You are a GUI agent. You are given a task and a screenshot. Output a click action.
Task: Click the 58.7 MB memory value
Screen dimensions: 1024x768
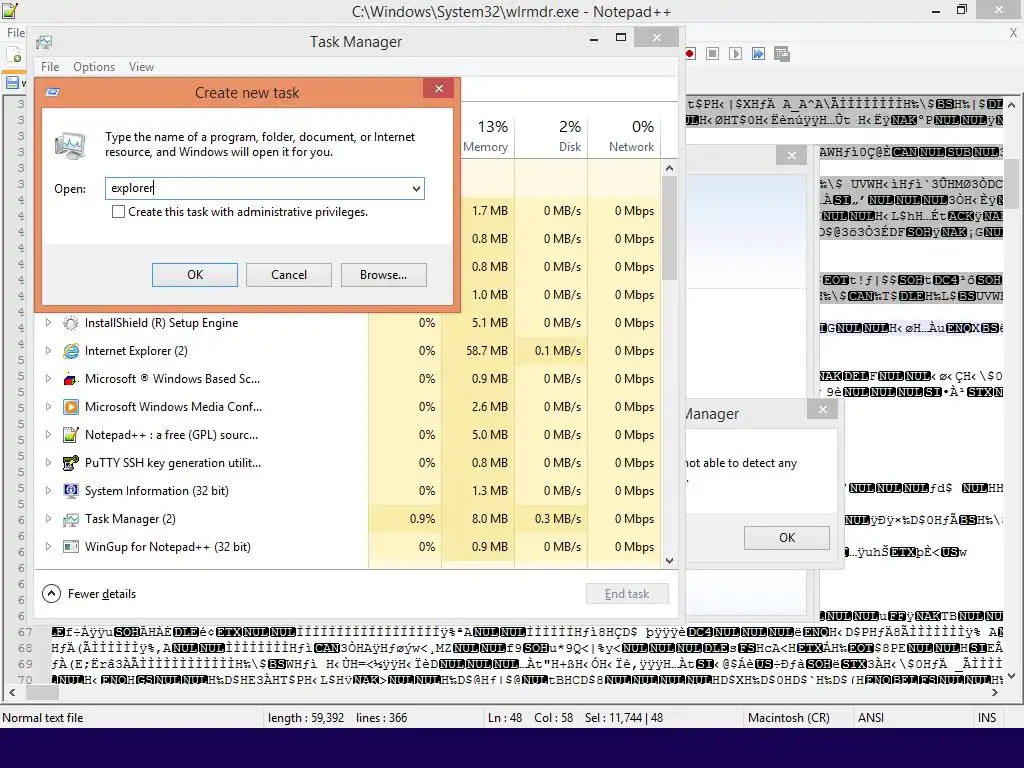487,351
